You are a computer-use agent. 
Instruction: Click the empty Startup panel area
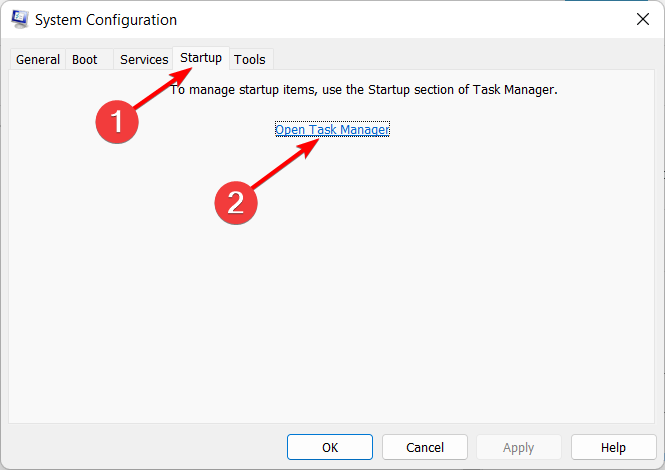pyautogui.click(x=400, y=300)
